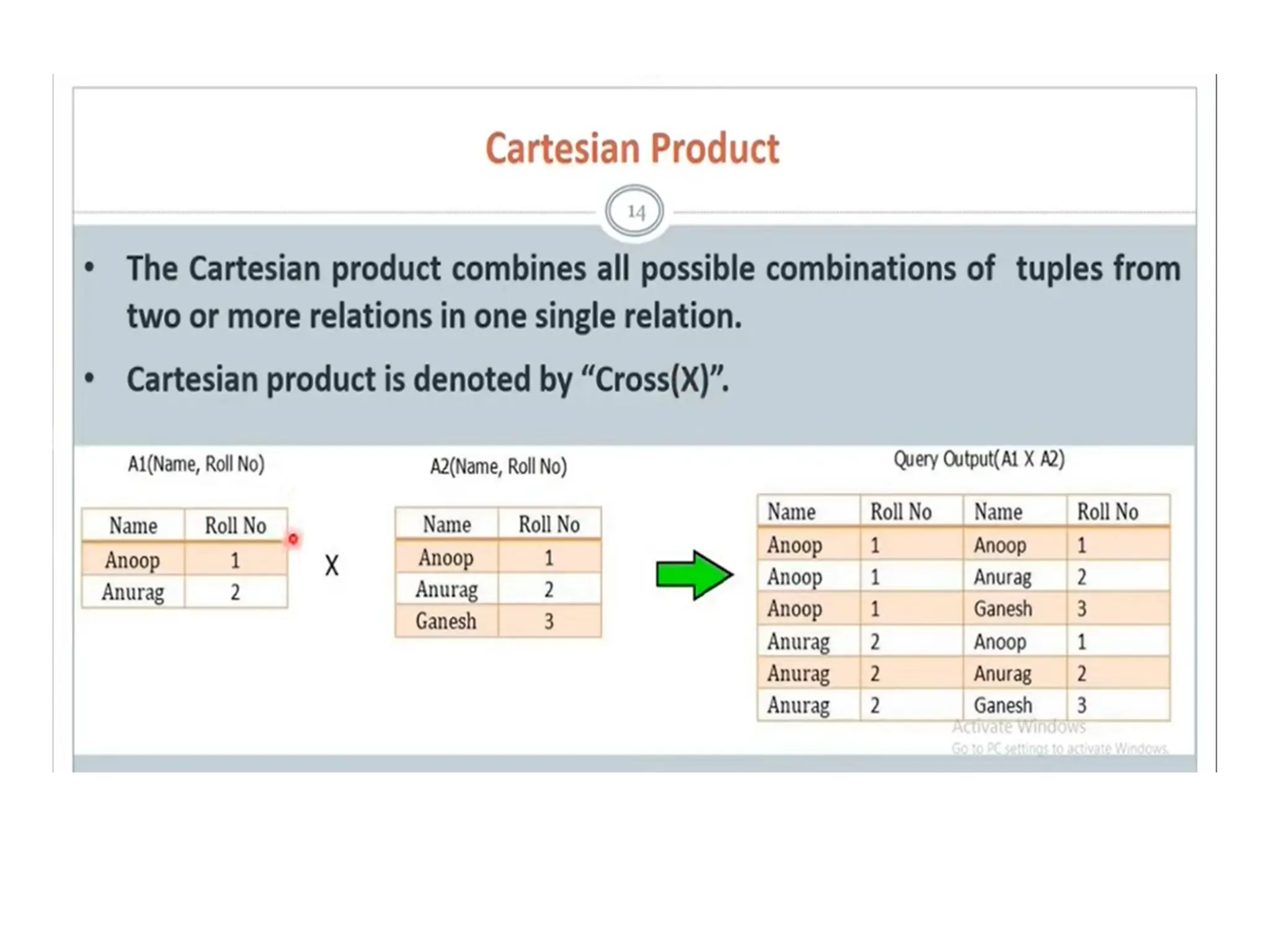This screenshot has width=1270, height=952.
Task: Click the slide number 14 circle
Action: tap(634, 211)
